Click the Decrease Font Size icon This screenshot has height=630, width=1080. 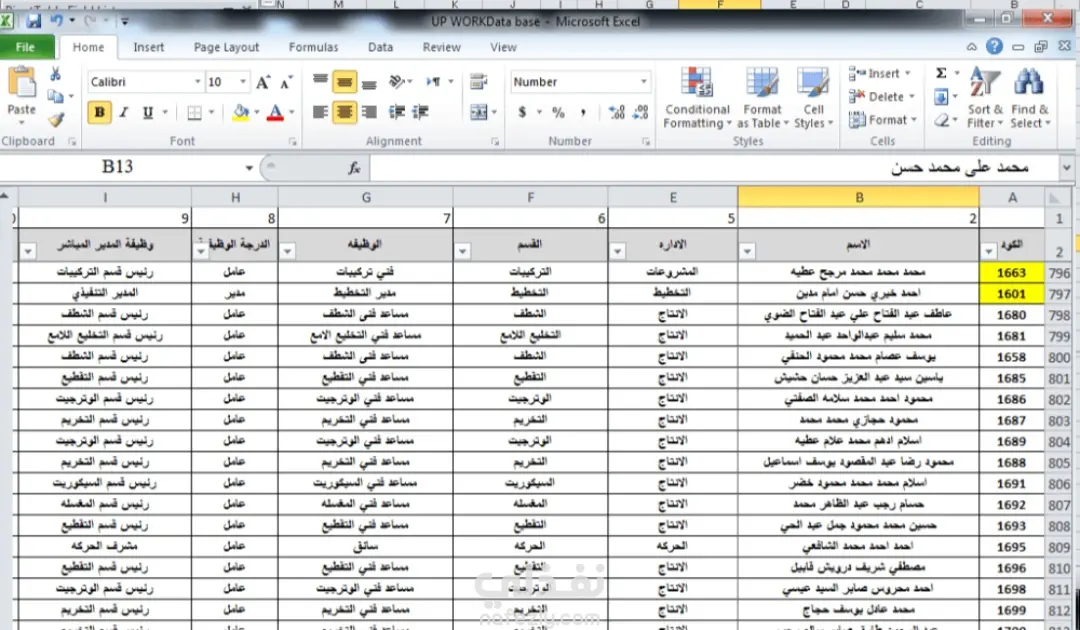coord(287,83)
